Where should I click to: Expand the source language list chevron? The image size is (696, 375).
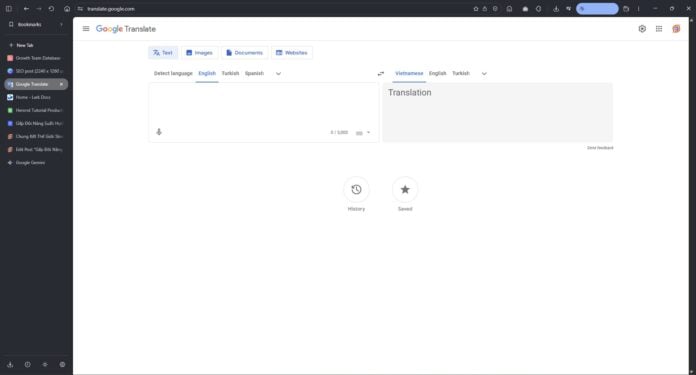[x=278, y=74]
